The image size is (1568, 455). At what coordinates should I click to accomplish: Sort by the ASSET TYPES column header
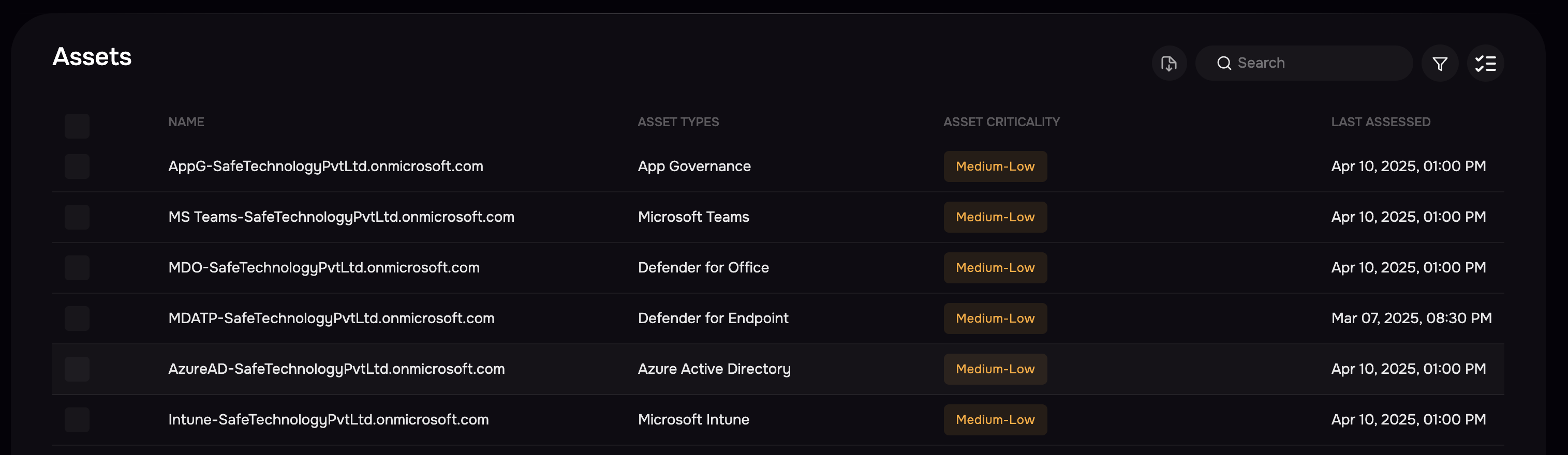678,122
